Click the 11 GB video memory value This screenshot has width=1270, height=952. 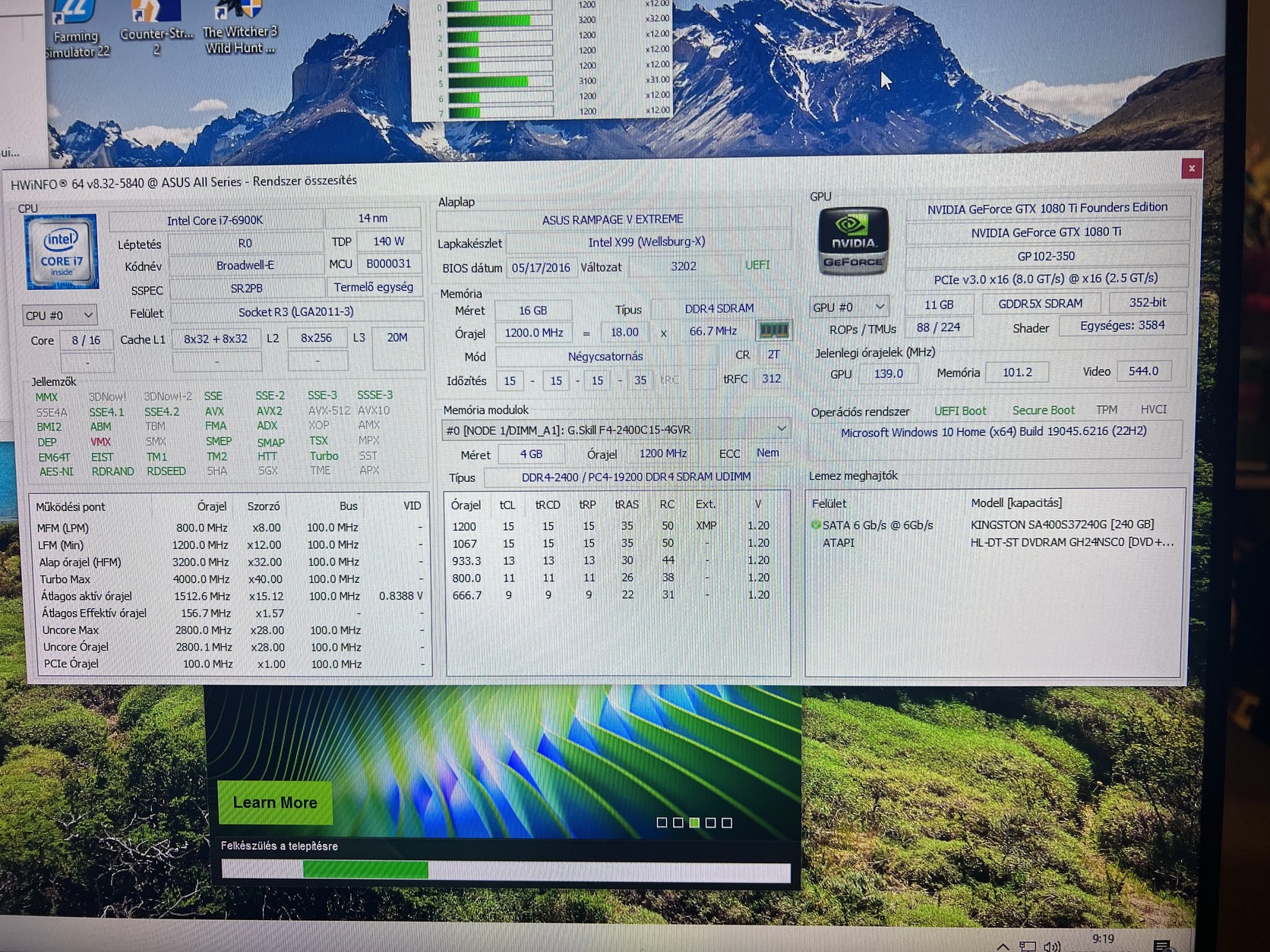939,304
